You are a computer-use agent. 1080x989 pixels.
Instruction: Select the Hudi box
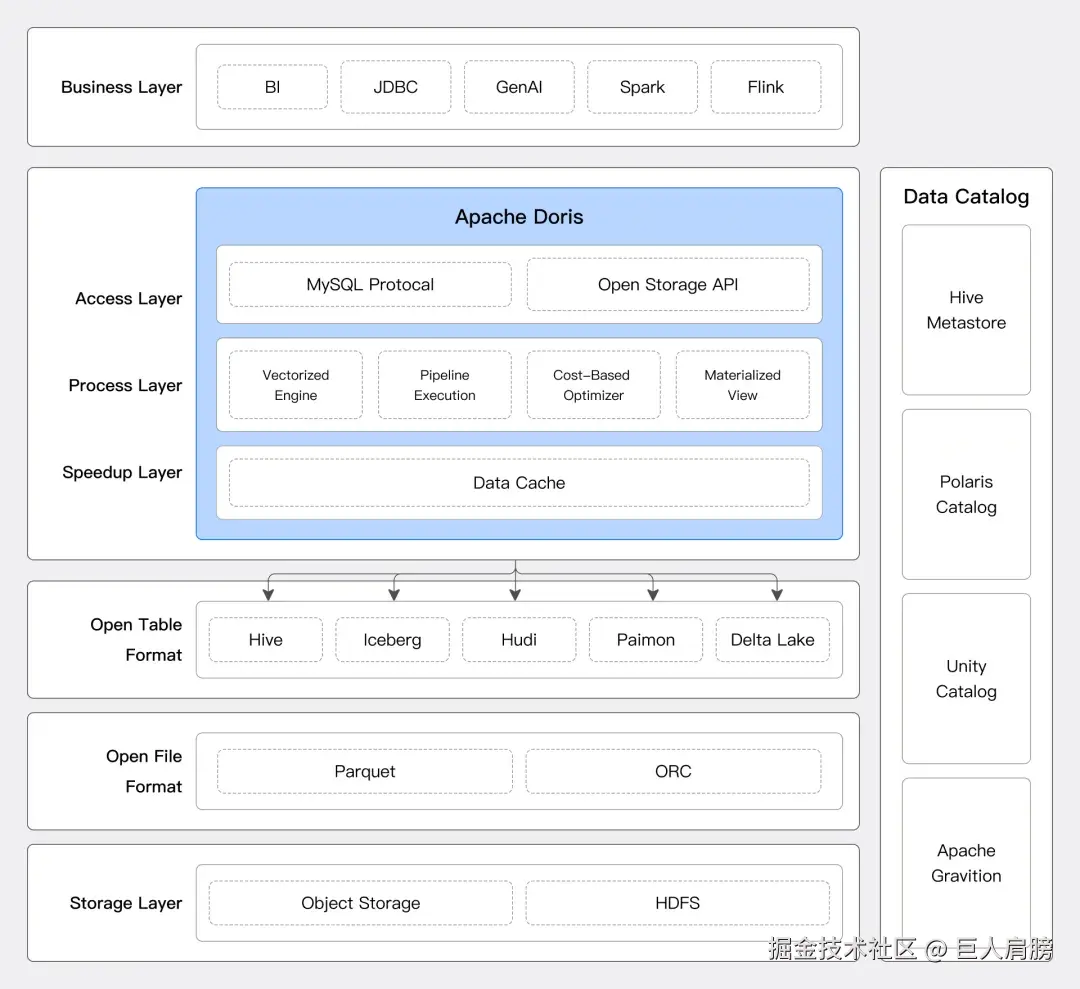pyautogui.click(x=519, y=640)
